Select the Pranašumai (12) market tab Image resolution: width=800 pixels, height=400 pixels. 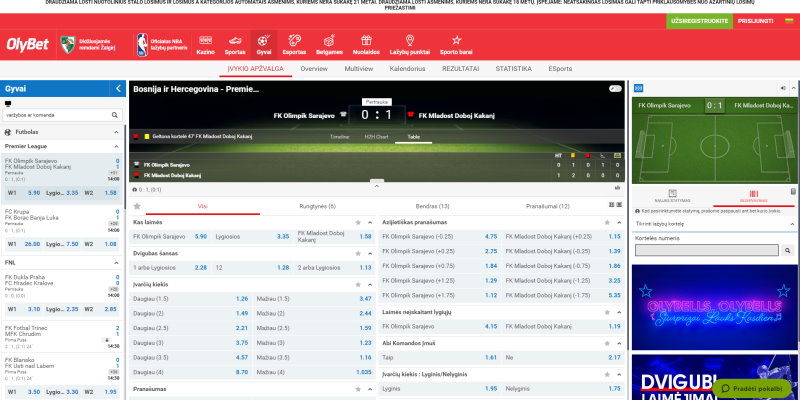pyautogui.click(x=547, y=206)
